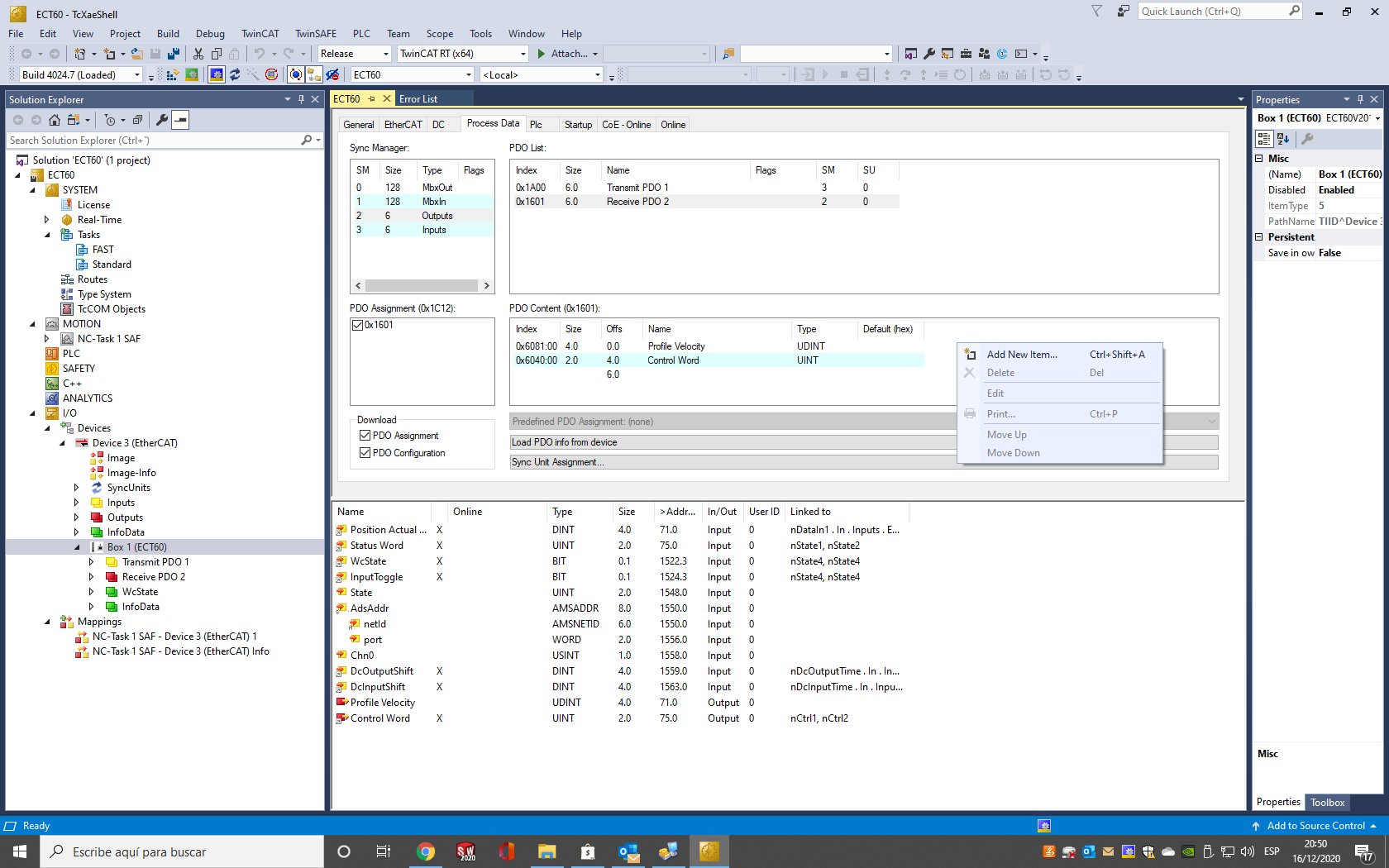Viewport: 1389px width, 868px height.
Task: Open the TwinSAFE menu
Action: click(316, 34)
